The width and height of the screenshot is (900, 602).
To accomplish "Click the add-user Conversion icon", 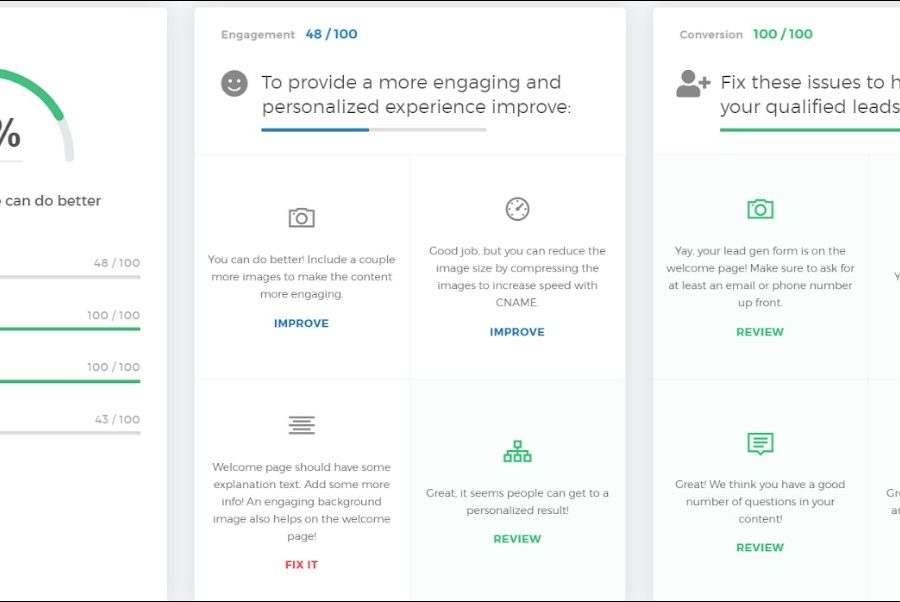I will (692, 84).
